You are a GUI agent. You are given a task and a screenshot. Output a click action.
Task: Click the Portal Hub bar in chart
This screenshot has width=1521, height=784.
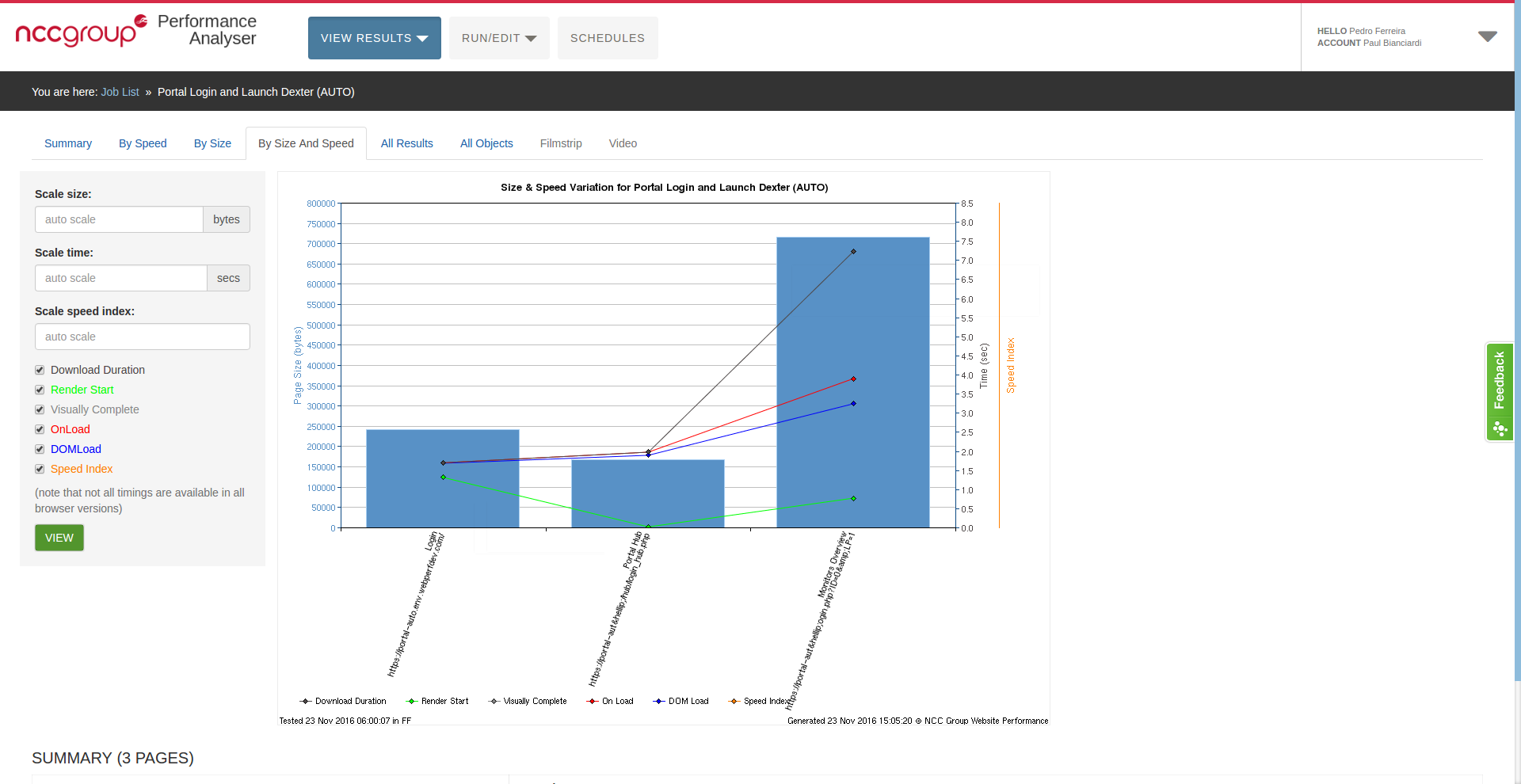[x=648, y=493]
